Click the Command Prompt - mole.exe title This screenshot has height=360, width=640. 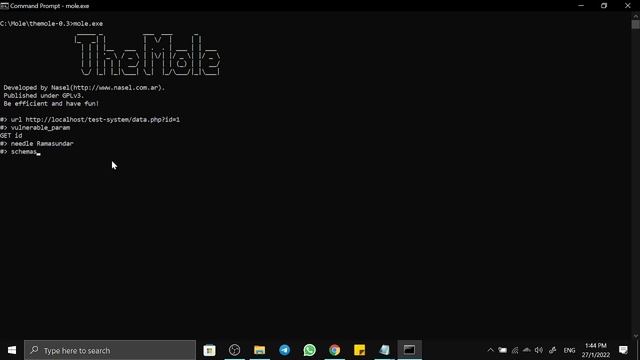click(49, 6)
